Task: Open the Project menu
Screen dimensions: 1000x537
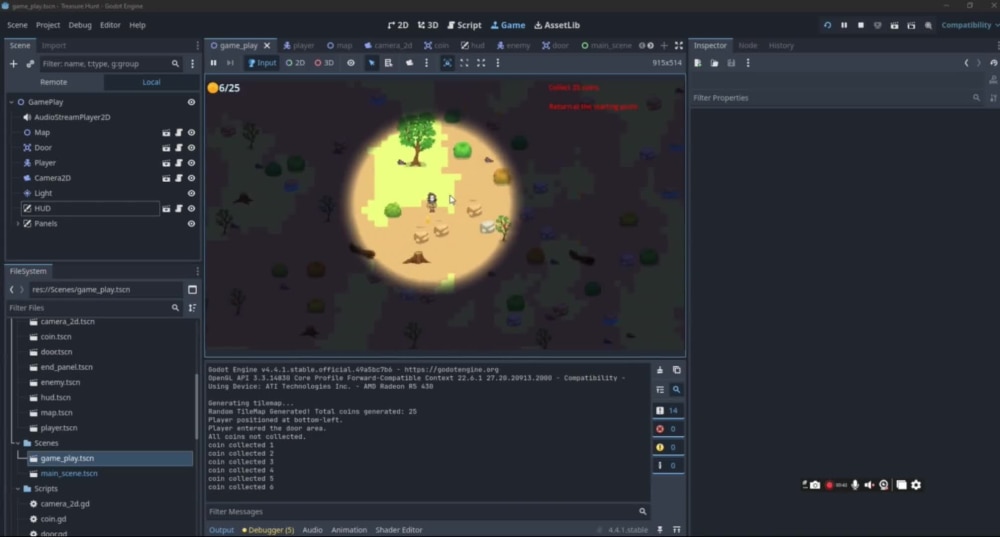Action: click(48, 26)
